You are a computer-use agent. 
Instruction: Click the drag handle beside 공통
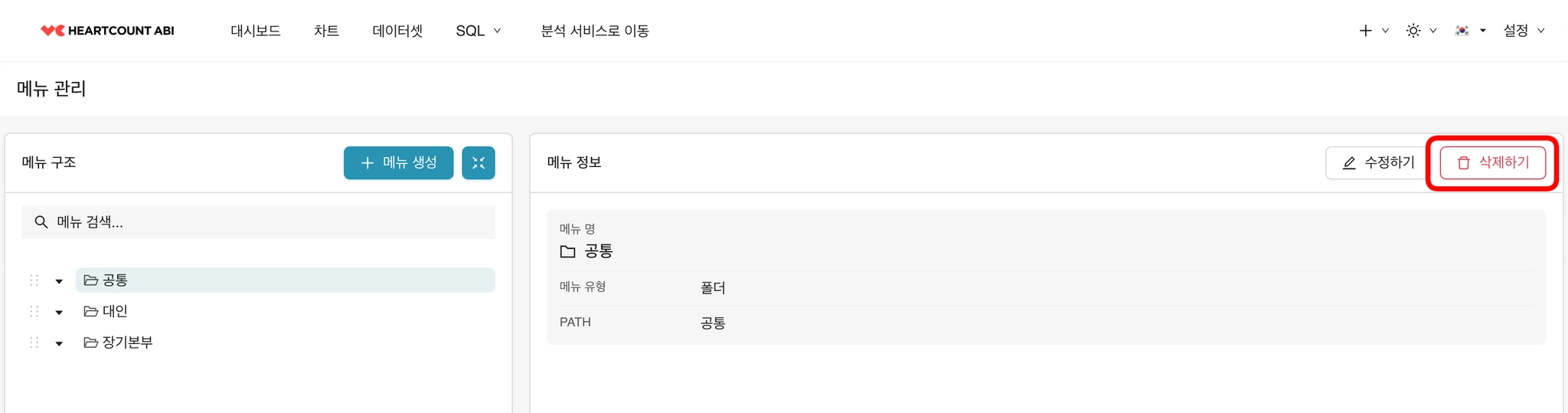[x=34, y=280]
